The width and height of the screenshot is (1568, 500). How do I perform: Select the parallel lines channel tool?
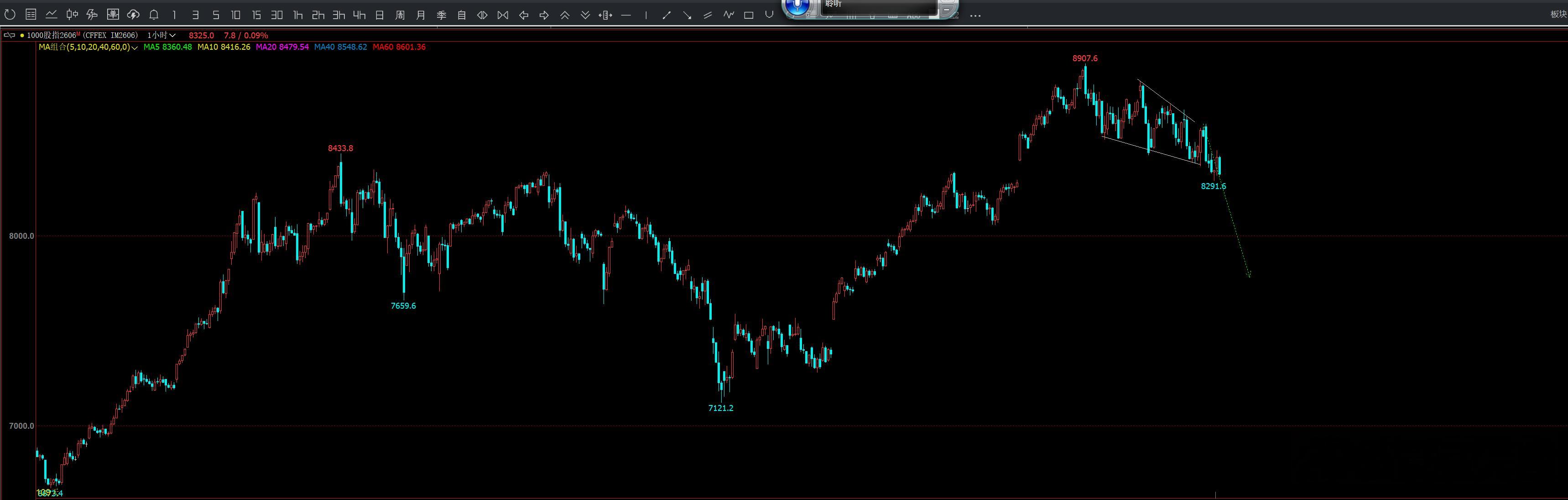(x=708, y=15)
